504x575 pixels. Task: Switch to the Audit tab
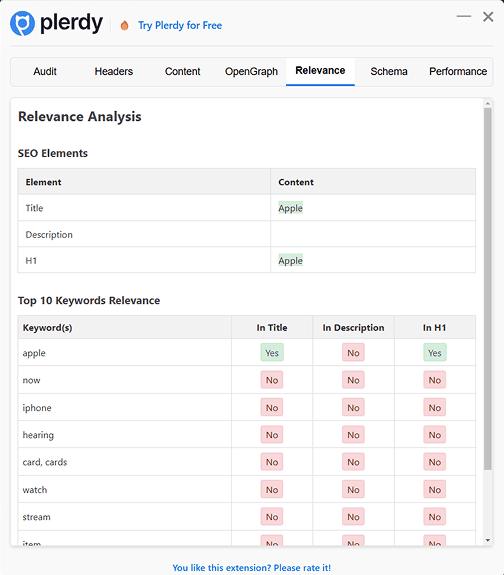[45, 72]
